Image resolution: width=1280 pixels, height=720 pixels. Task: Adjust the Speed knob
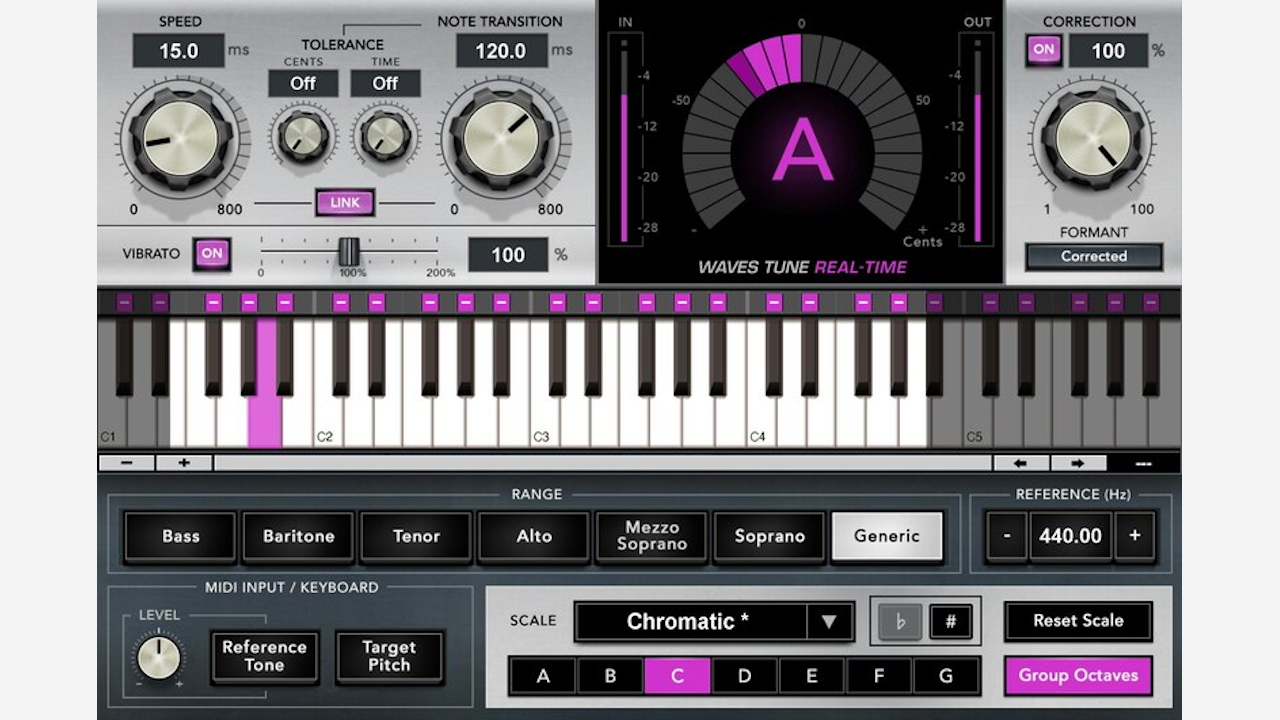[180, 140]
